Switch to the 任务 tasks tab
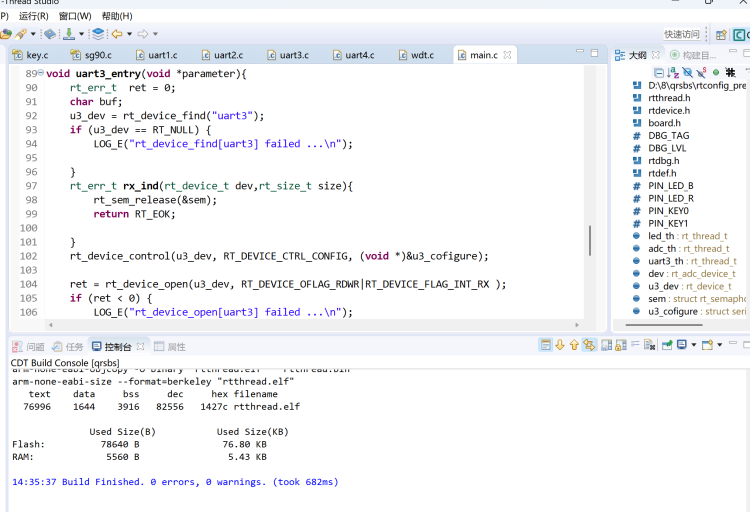This screenshot has width=750, height=512. pyautogui.click(x=67, y=346)
